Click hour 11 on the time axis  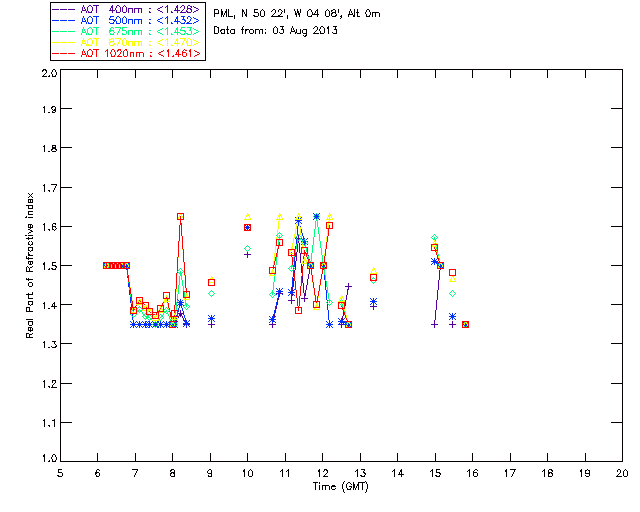pos(285,473)
